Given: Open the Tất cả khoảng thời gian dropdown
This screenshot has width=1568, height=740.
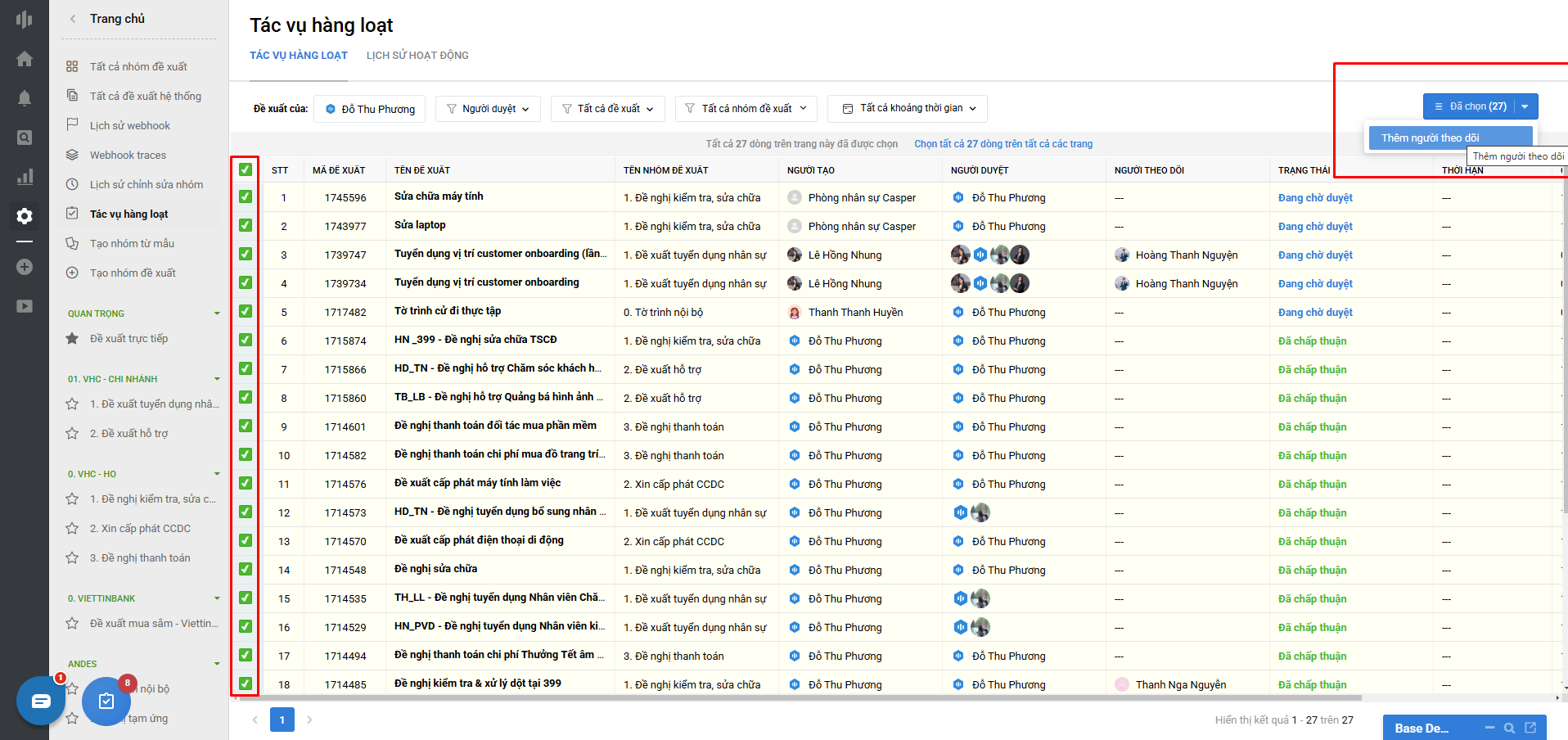Looking at the screenshot, I should click(908, 109).
